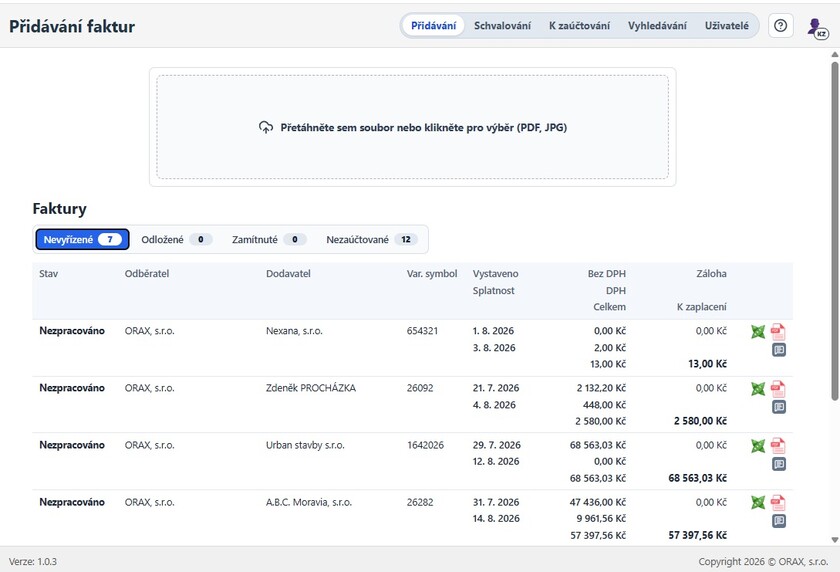Click bold amount 2 580,00 Kč

tap(700, 421)
